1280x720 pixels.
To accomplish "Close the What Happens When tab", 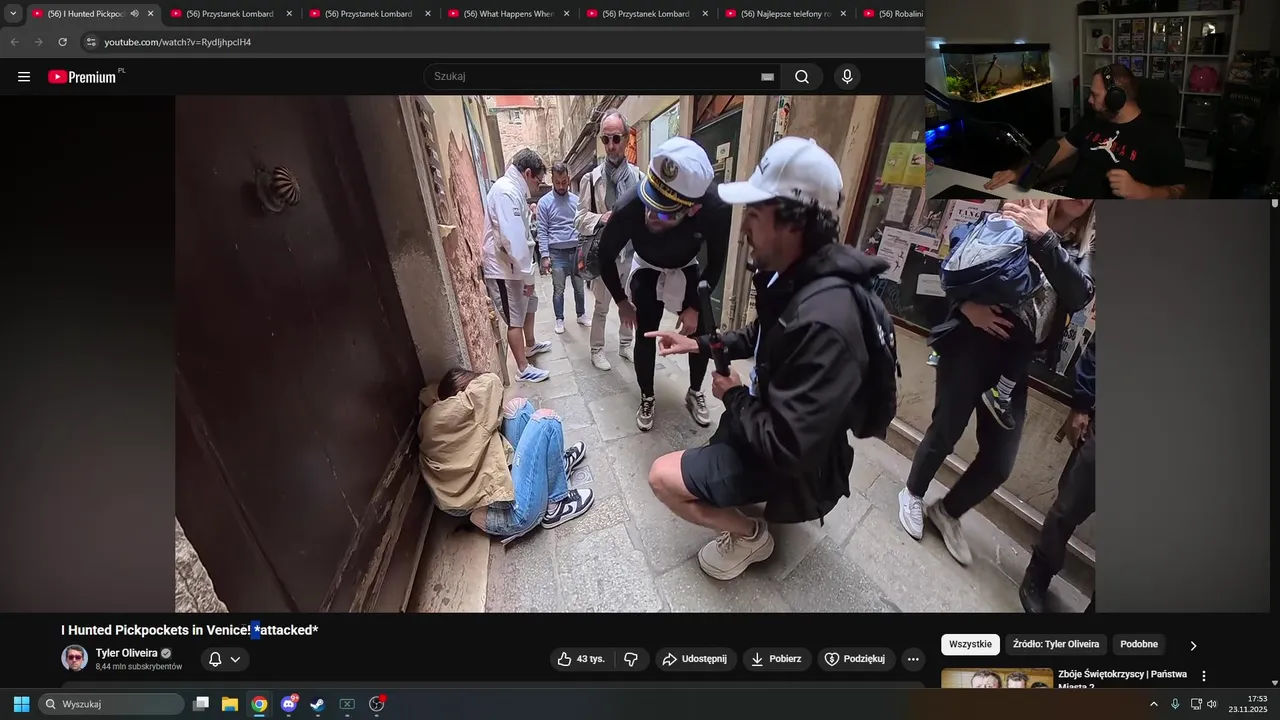I will click(566, 14).
